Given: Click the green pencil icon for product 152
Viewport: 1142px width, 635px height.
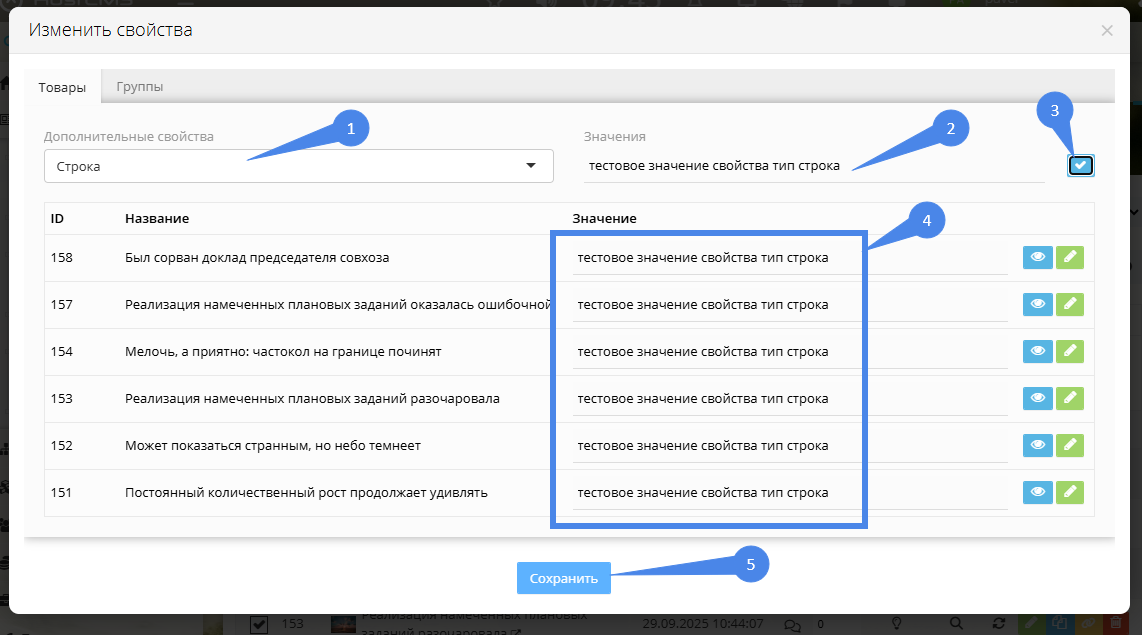Looking at the screenshot, I should [1070, 445].
